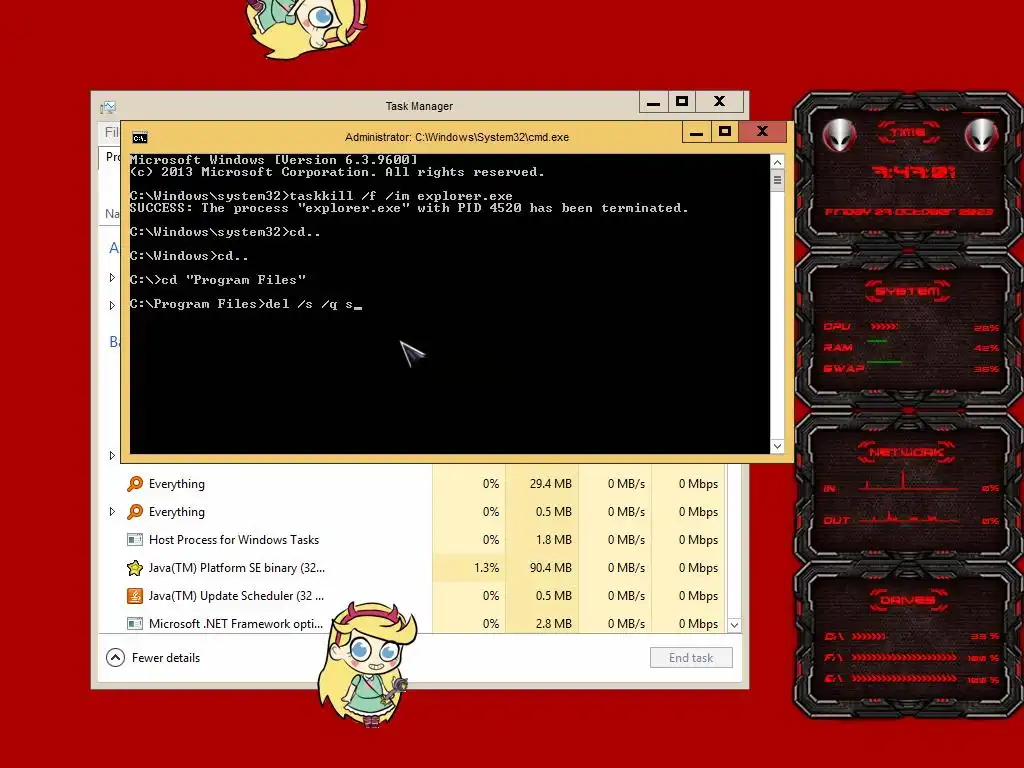Click the 1.3% CPU cell
Image resolution: width=1024 pixels, height=768 pixels.
(x=469, y=568)
